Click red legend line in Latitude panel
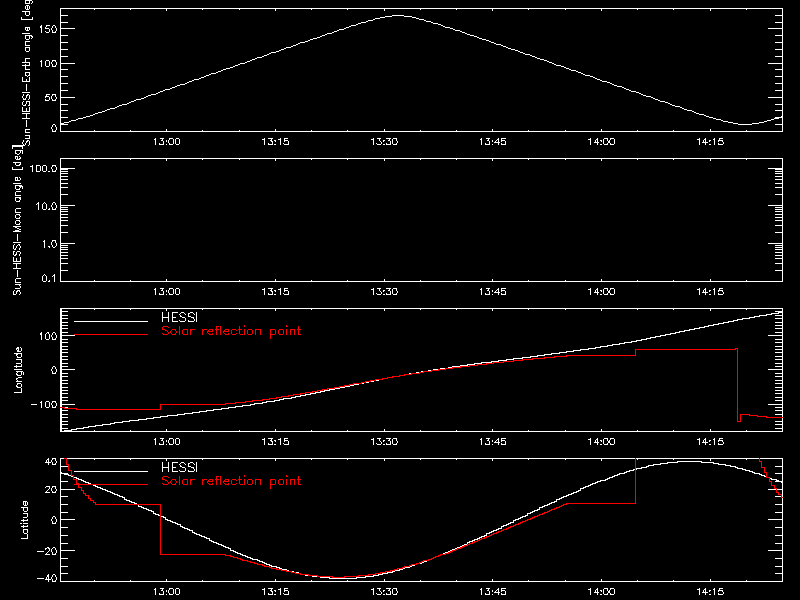Screen dimensions: 800x600 (x=111, y=485)
